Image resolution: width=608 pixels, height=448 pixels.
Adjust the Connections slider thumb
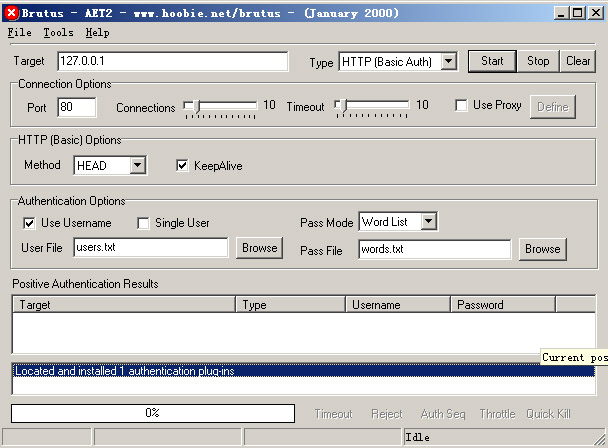tap(196, 106)
